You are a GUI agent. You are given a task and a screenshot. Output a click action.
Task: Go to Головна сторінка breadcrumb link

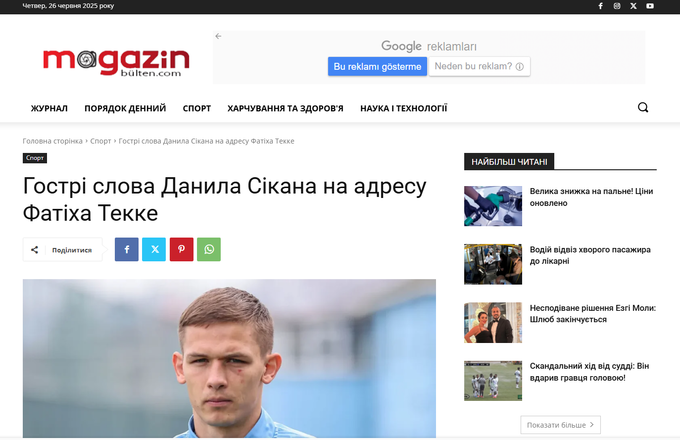click(x=52, y=141)
